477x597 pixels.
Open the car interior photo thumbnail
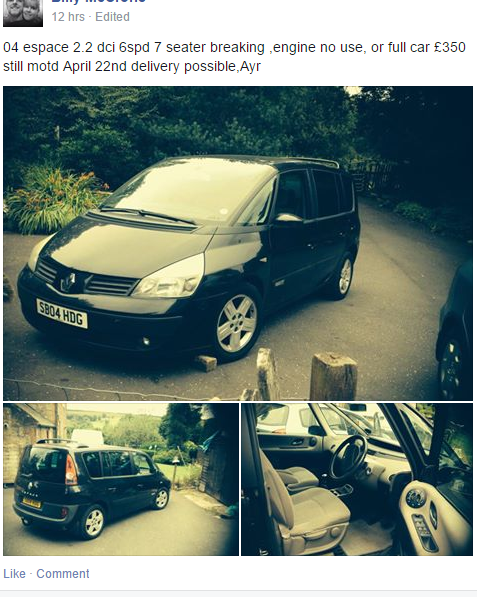point(357,479)
